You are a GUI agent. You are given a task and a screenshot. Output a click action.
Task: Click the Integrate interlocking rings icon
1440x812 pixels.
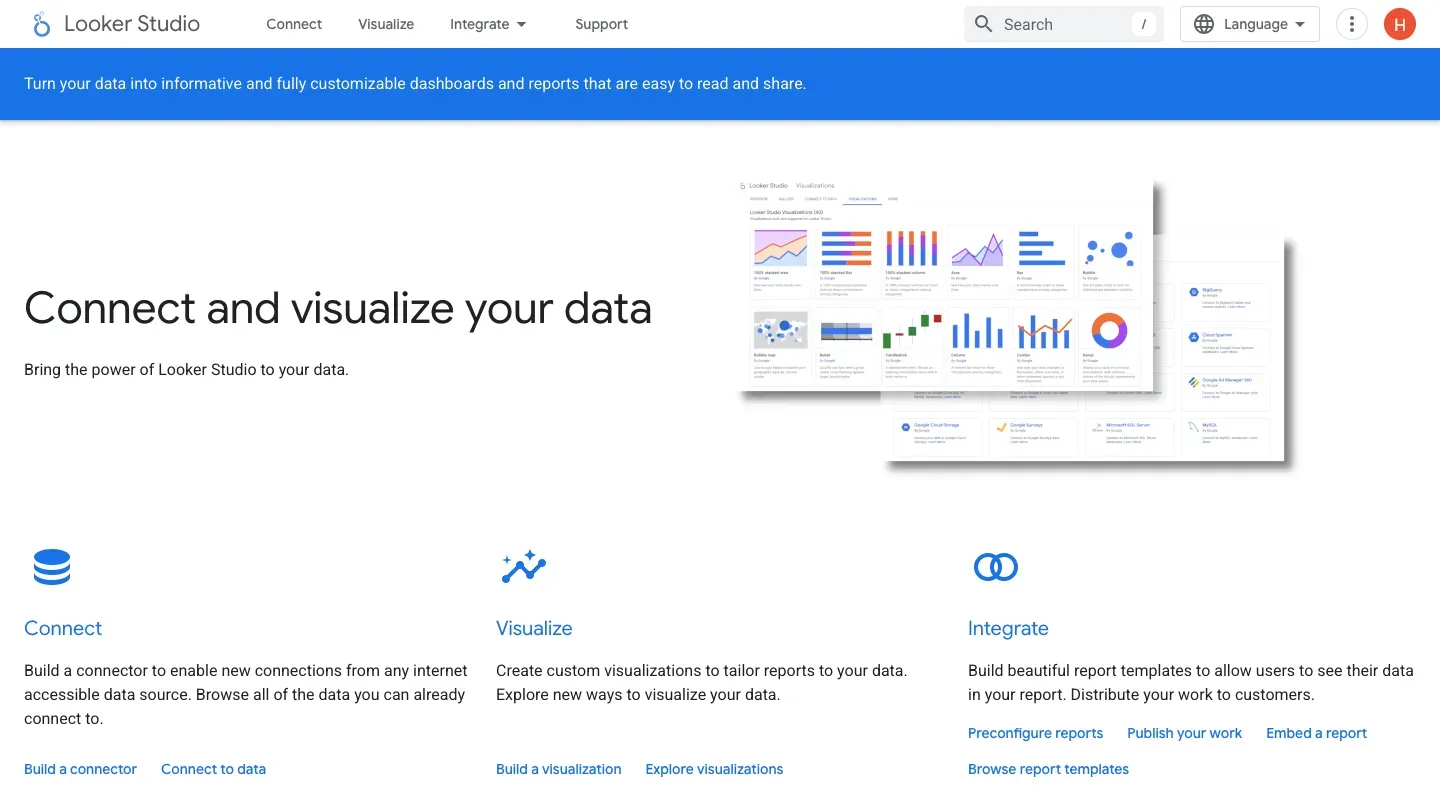point(996,567)
